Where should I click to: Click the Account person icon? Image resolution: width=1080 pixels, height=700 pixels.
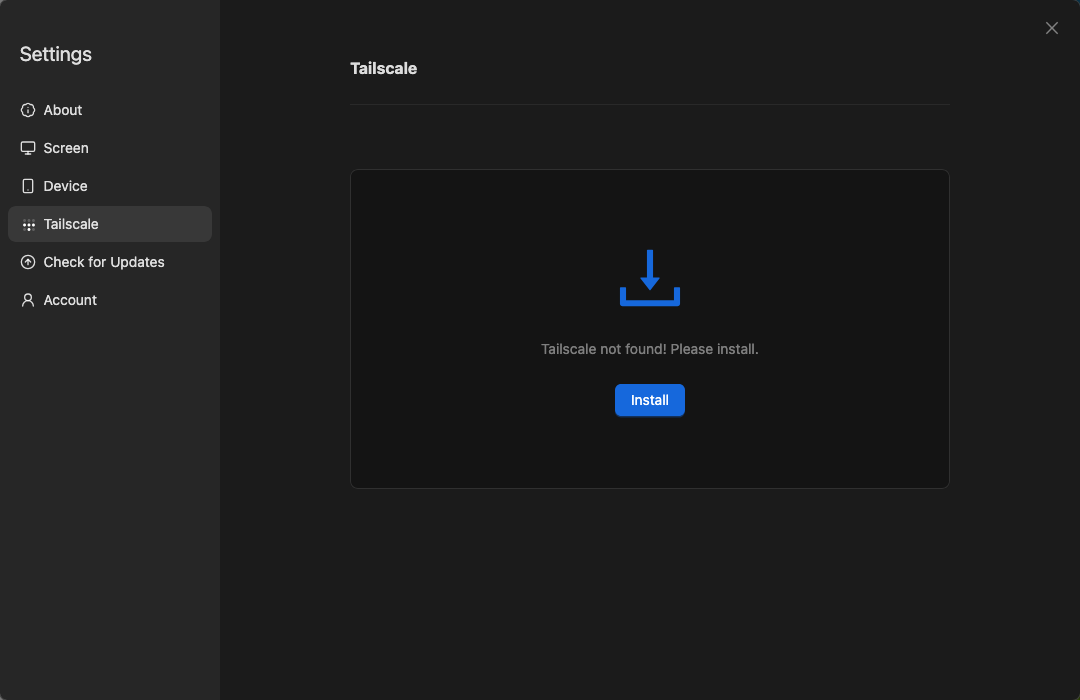tap(28, 300)
